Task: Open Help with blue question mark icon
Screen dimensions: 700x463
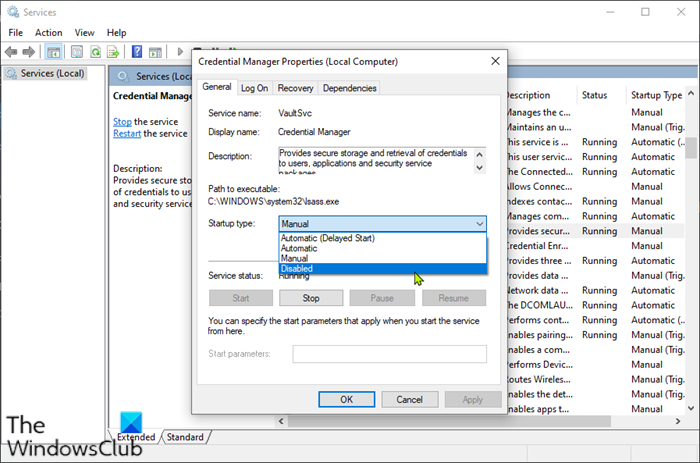Action: click(137, 52)
